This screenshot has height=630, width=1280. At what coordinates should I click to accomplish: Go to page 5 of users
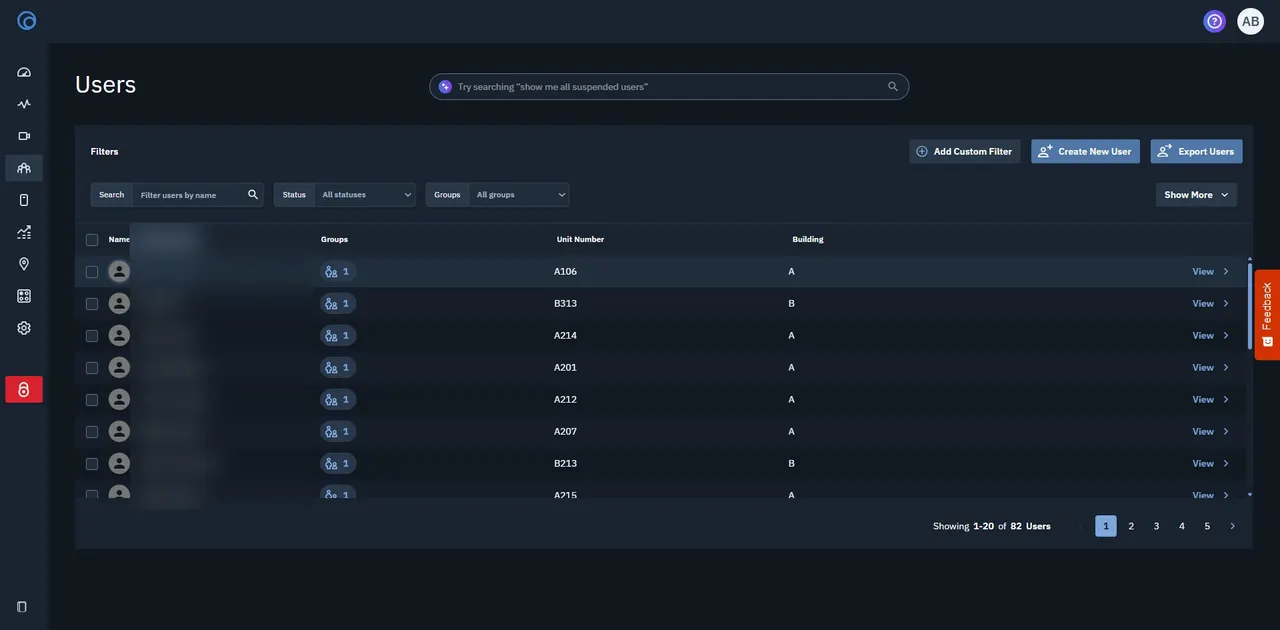[1207, 526]
